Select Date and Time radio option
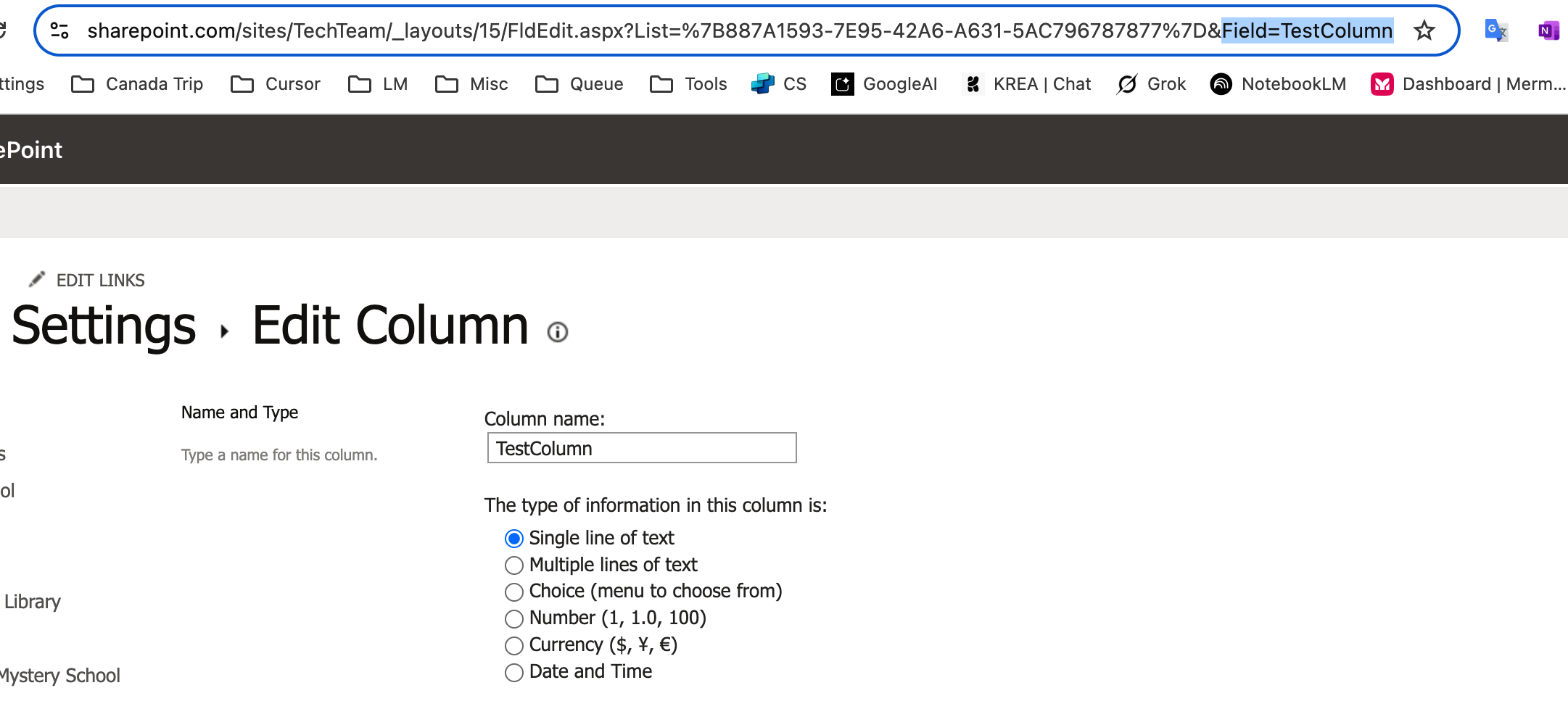1568x709 pixels. 514,672
